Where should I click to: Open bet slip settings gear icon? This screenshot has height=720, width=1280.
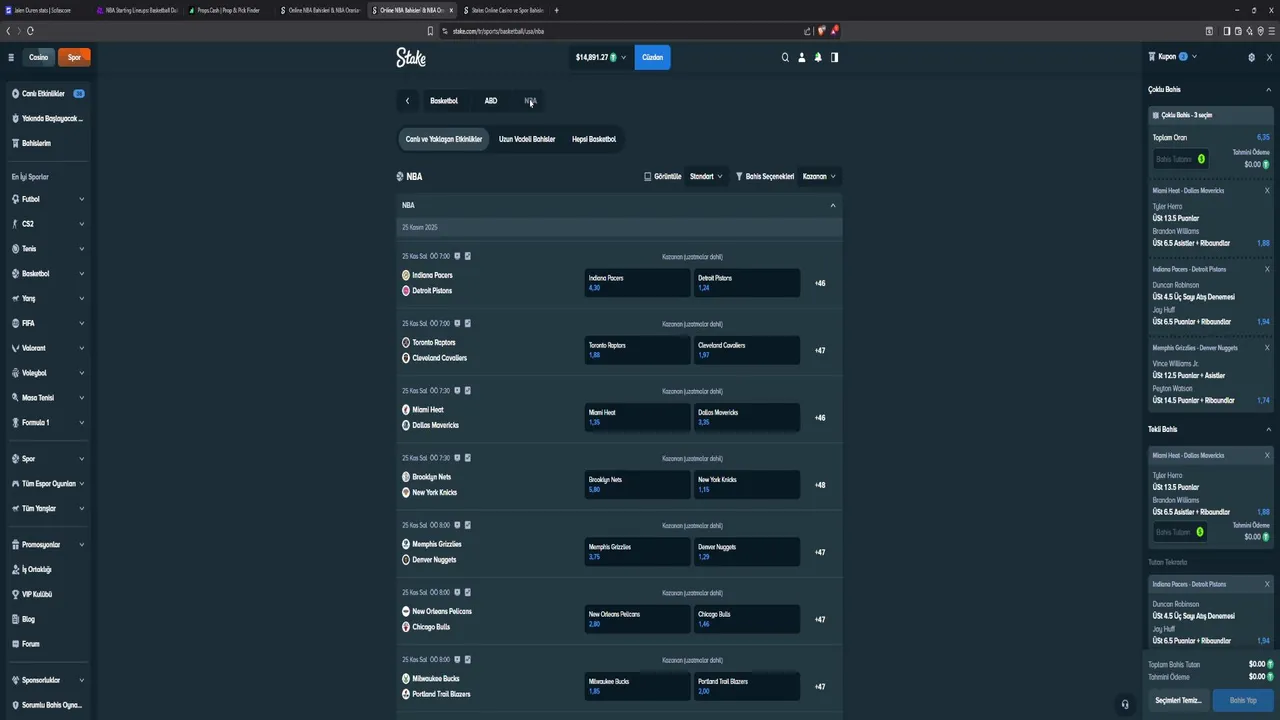click(1251, 57)
